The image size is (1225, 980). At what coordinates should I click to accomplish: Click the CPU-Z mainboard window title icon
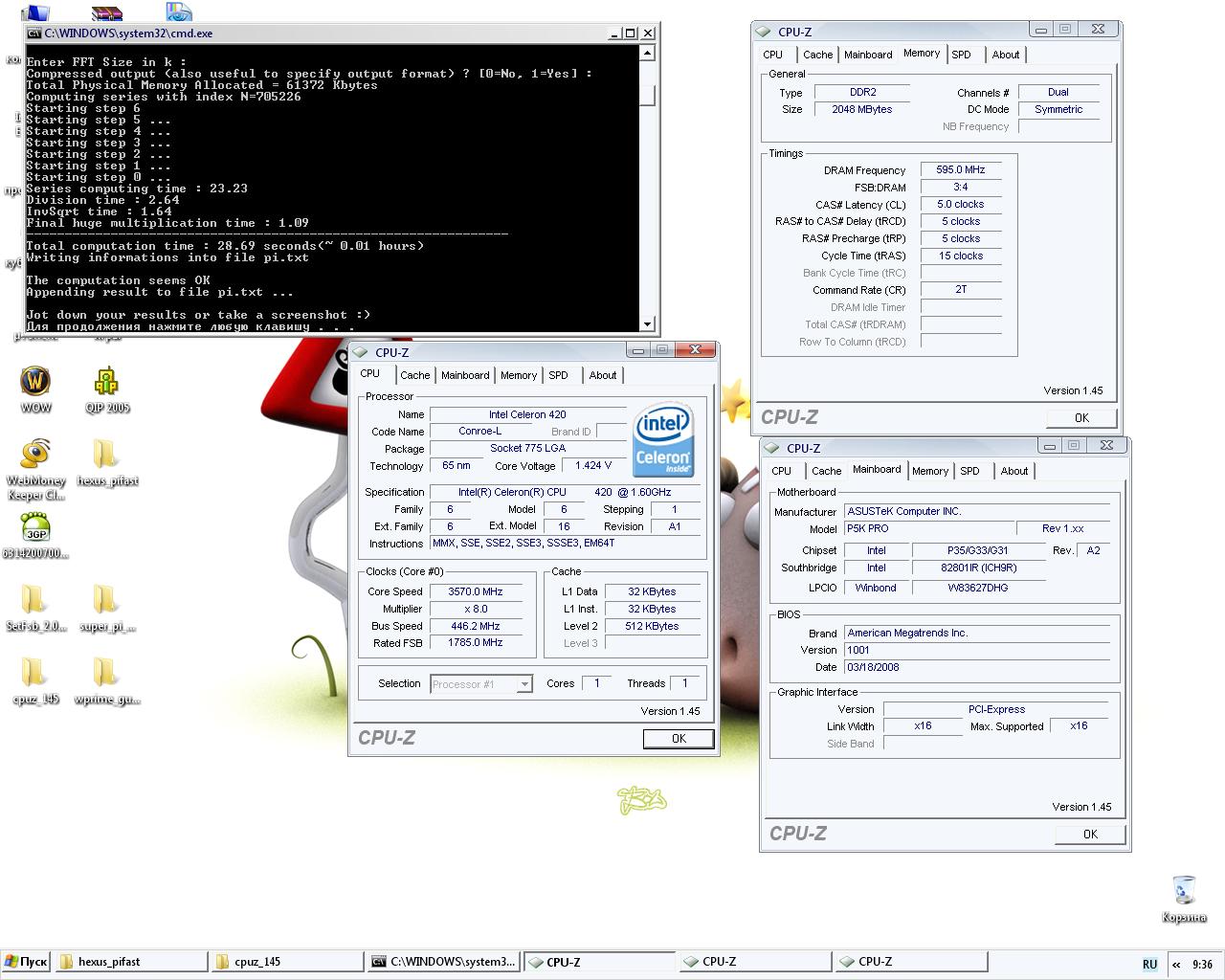click(771, 448)
